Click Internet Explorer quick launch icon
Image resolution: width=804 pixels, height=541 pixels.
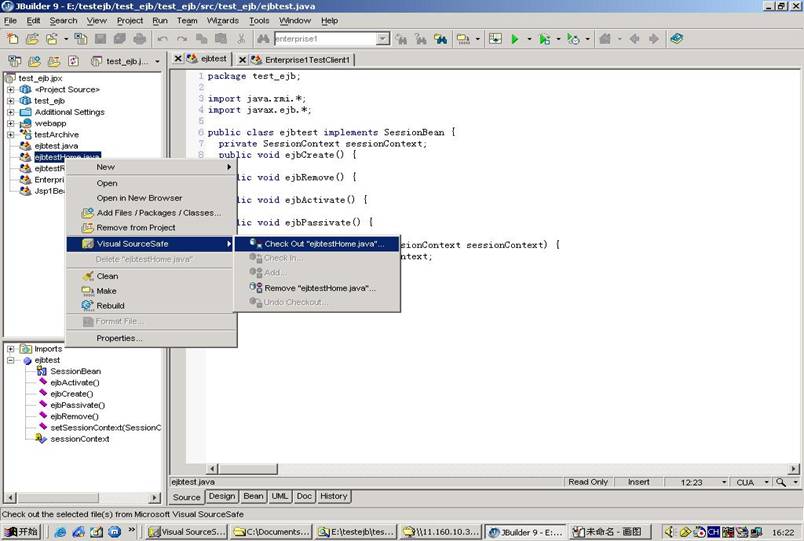pos(60,532)
